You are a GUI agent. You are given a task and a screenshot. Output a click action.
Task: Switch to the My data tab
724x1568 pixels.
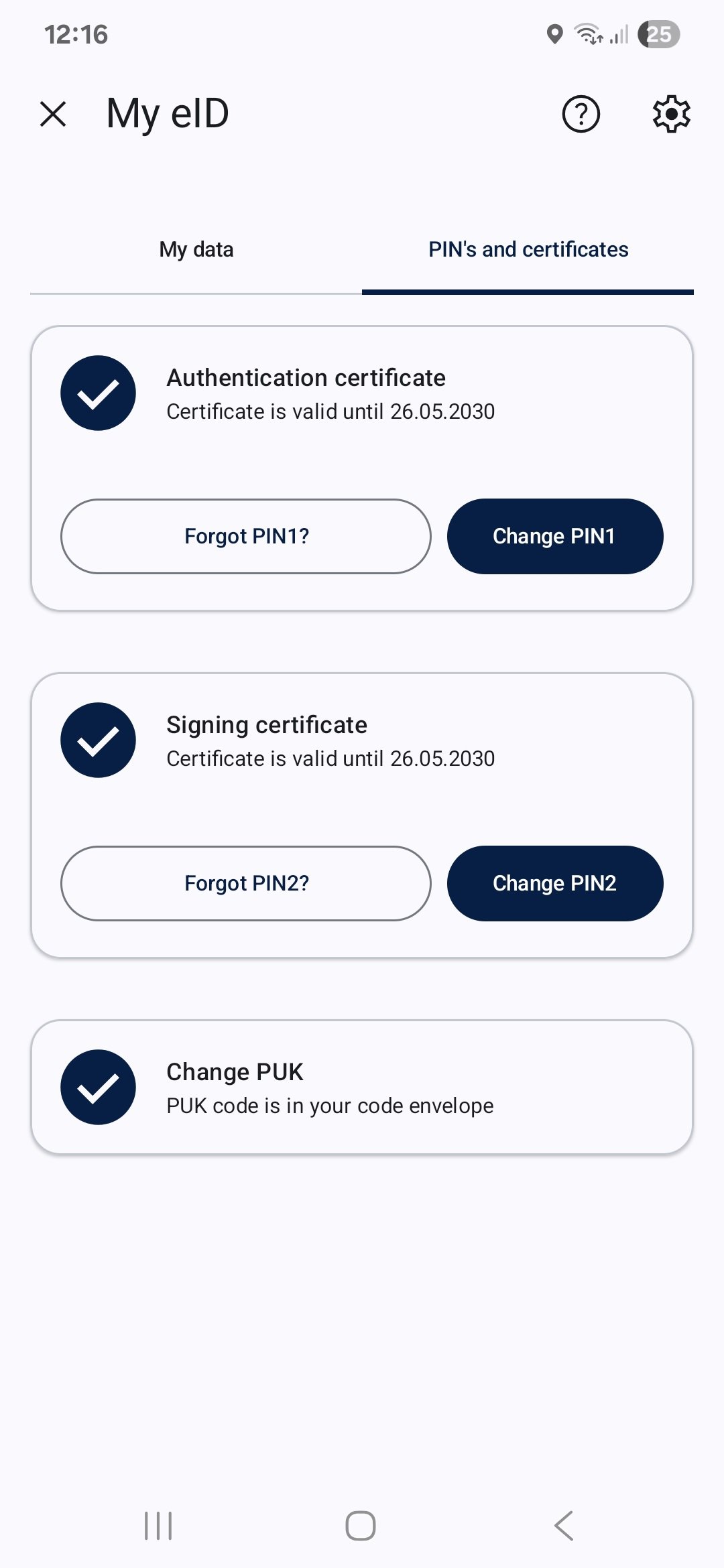coord(196,250)
